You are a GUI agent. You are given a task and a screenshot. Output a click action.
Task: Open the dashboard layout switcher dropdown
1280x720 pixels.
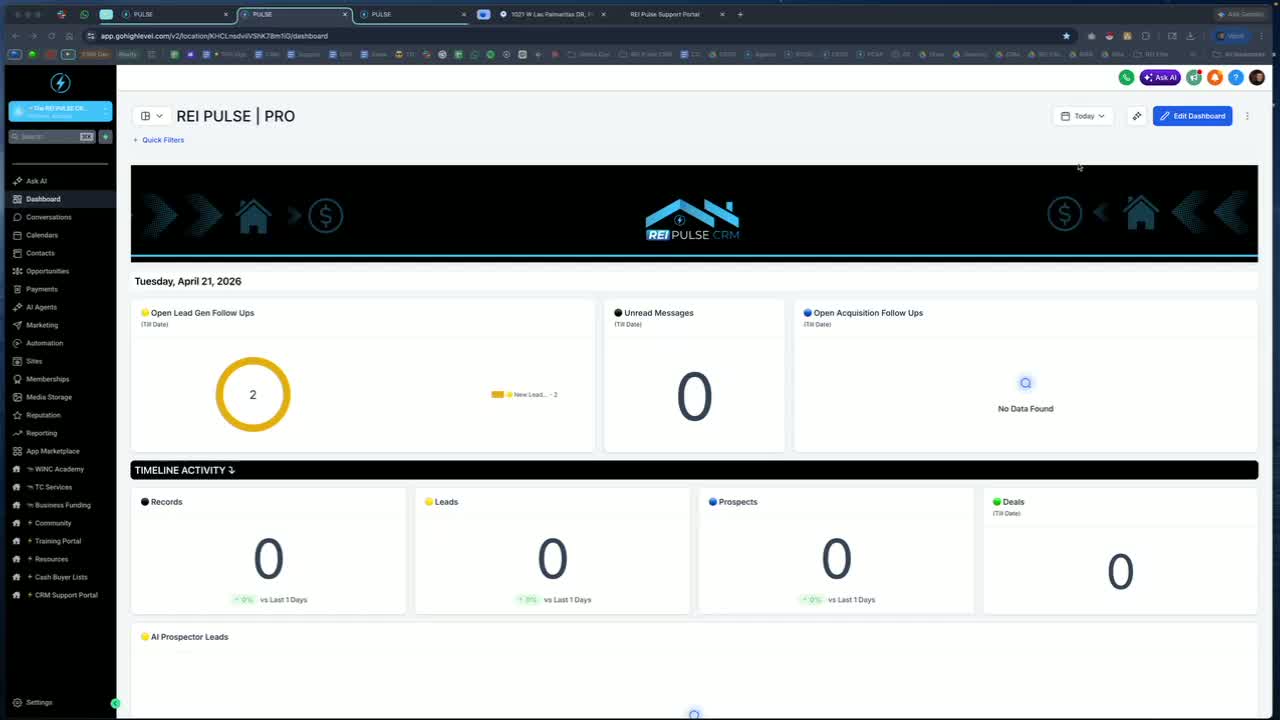pyautogui.click(x=151, y=116)
